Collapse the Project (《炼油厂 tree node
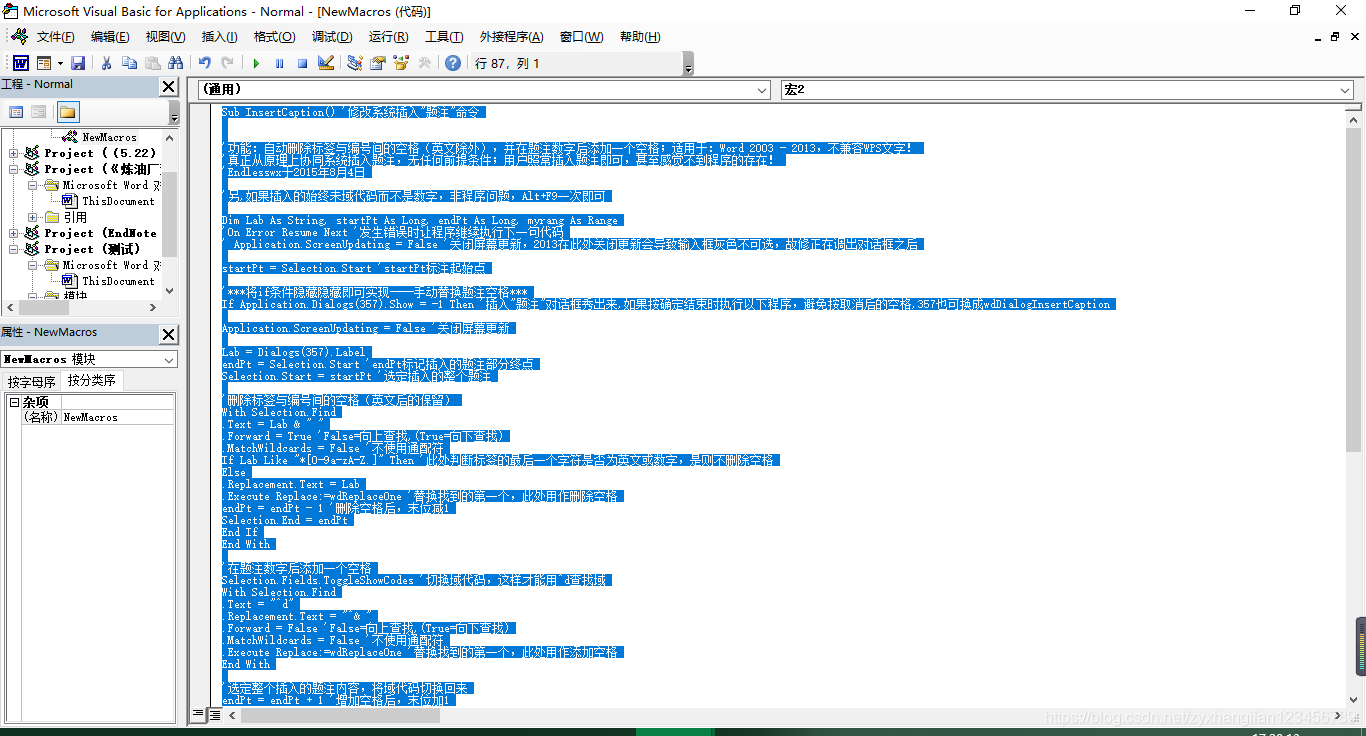 14,169
